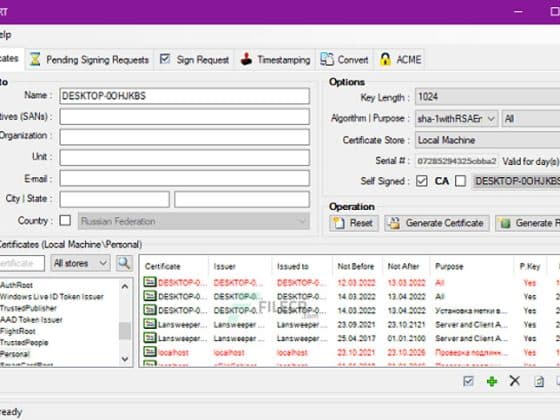
Task: Select Windows Live ID Token Issuer store
Action: [x=52, y=296]
